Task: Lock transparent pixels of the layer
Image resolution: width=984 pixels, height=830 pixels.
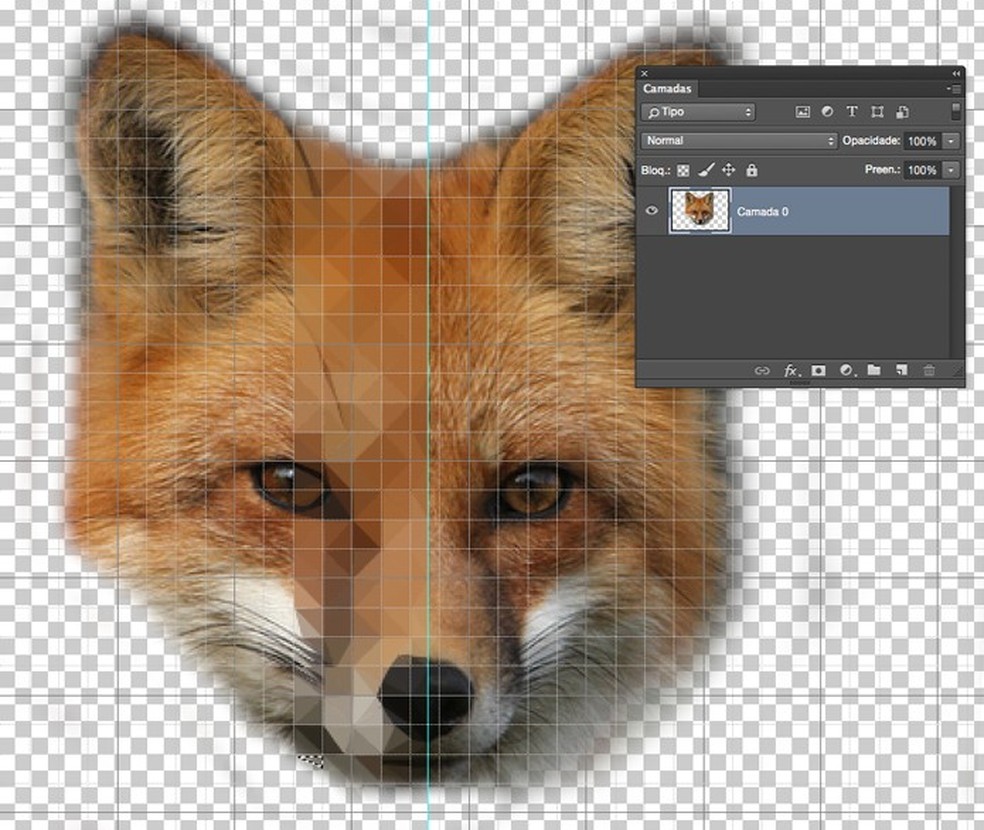Action: 683,170
